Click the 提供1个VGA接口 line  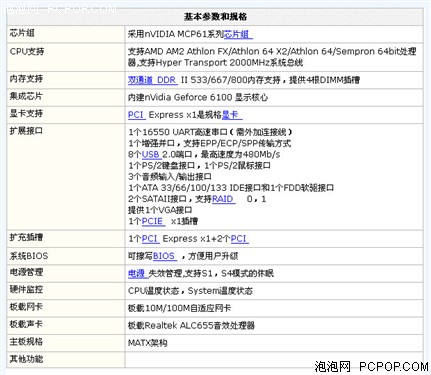pyautogui.click(x=160, y=210)
